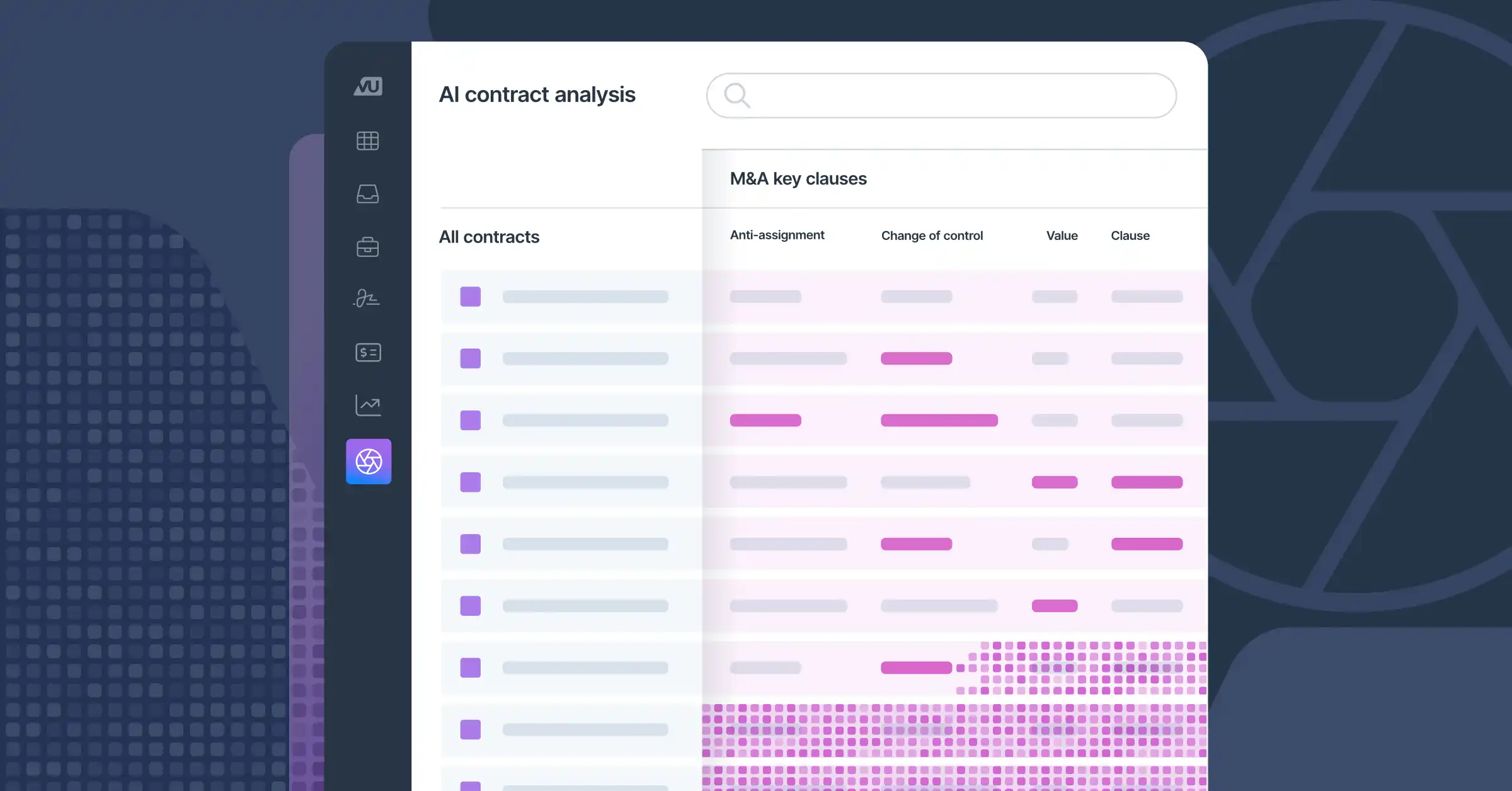This screenshot has width=1512, height=791.
Task: Open the inbox tray icon
Action: click(368, 194)
